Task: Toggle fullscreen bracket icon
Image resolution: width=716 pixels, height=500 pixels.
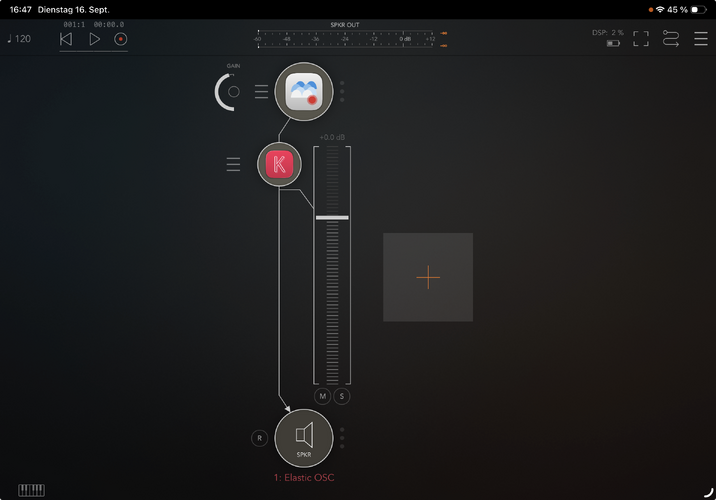Action: tap(641, 39)
